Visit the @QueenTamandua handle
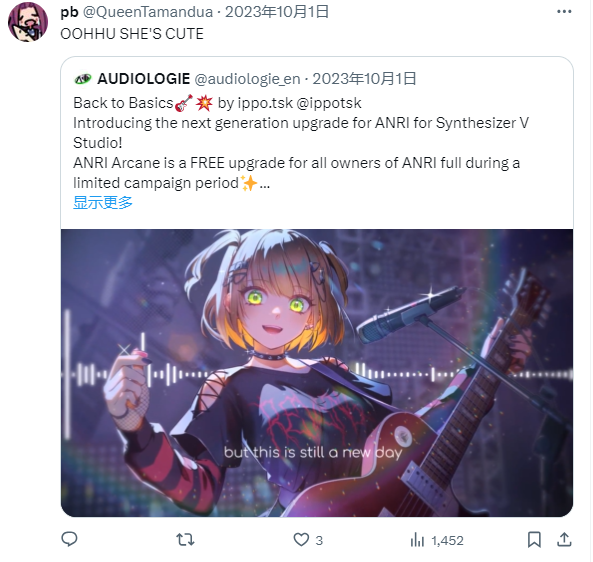The image size is (593, 562). pyautogui.click(x=148, y=12)
